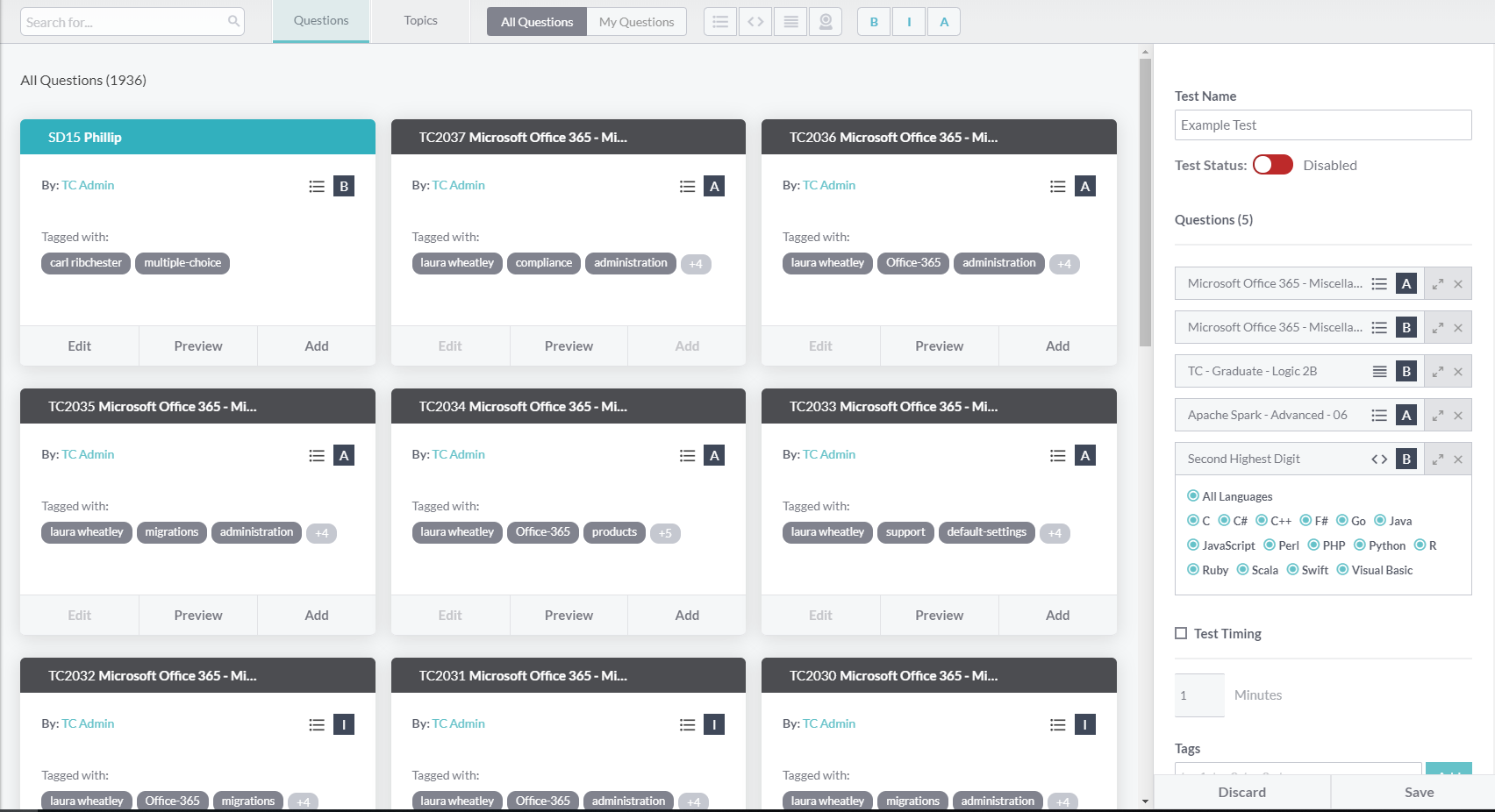Show +4 more tags on TC2033 card
Viewport: 1495px width, 812px height.
(1055, 533)
